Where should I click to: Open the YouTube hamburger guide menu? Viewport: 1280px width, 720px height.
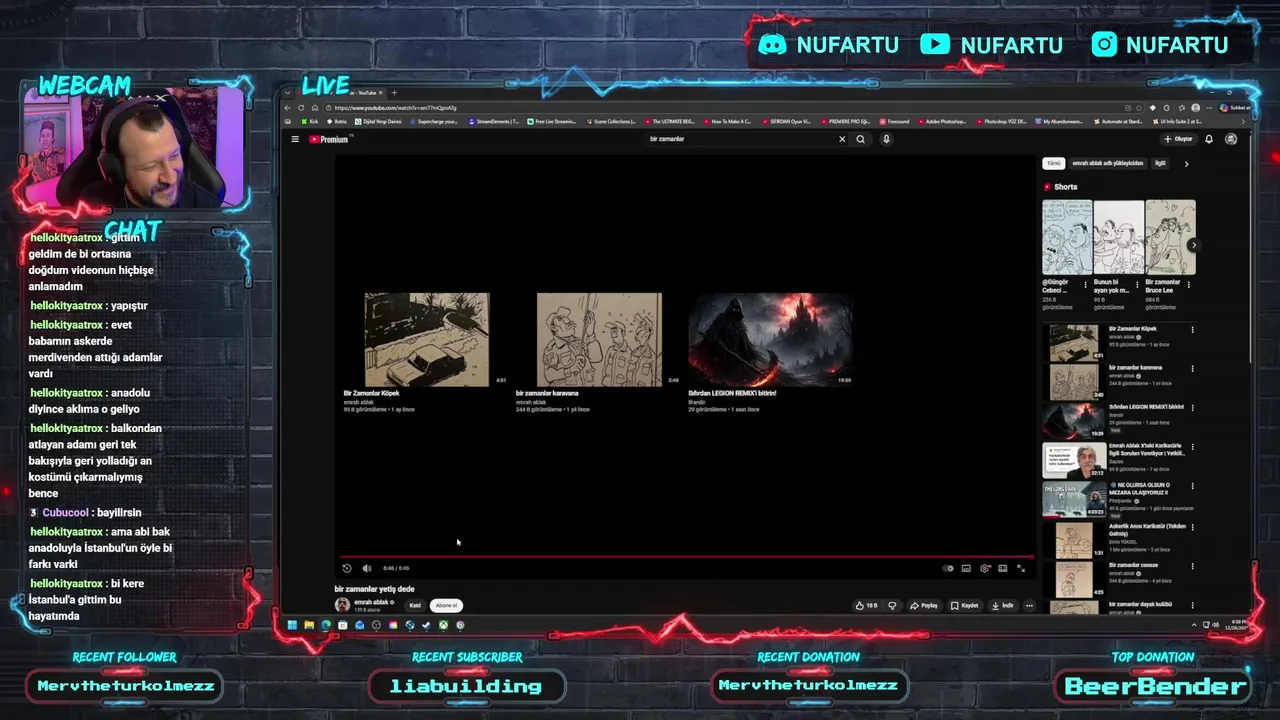coord(295,139)
